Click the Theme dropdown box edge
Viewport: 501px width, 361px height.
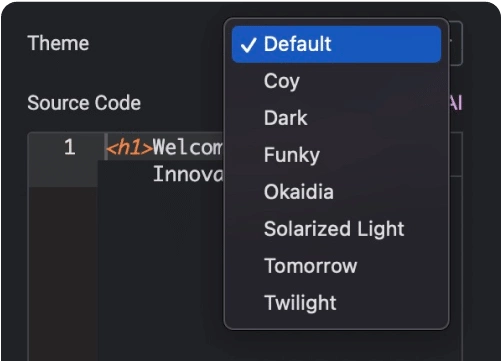pos(456,43)
